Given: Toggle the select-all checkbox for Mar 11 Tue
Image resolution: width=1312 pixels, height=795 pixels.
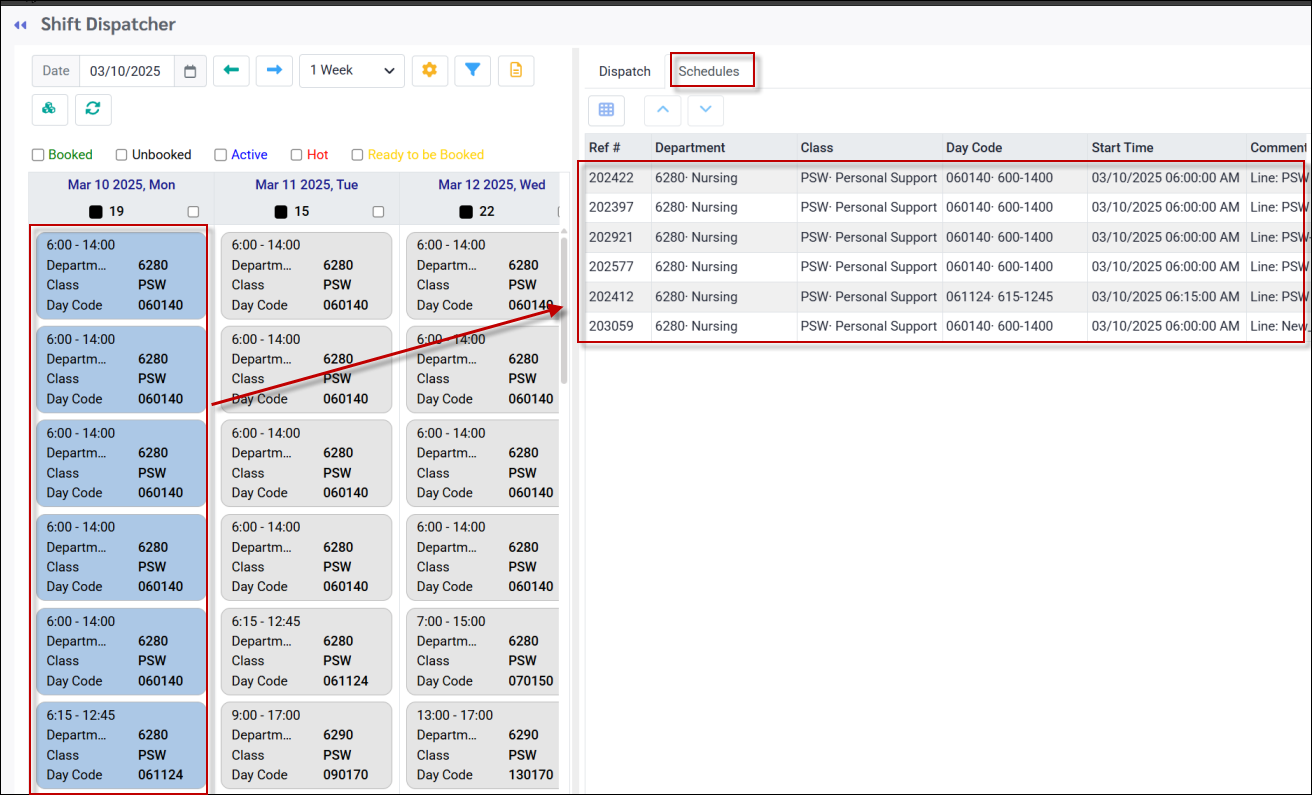Looking at the screenshot, I should (x=378, y=212).
